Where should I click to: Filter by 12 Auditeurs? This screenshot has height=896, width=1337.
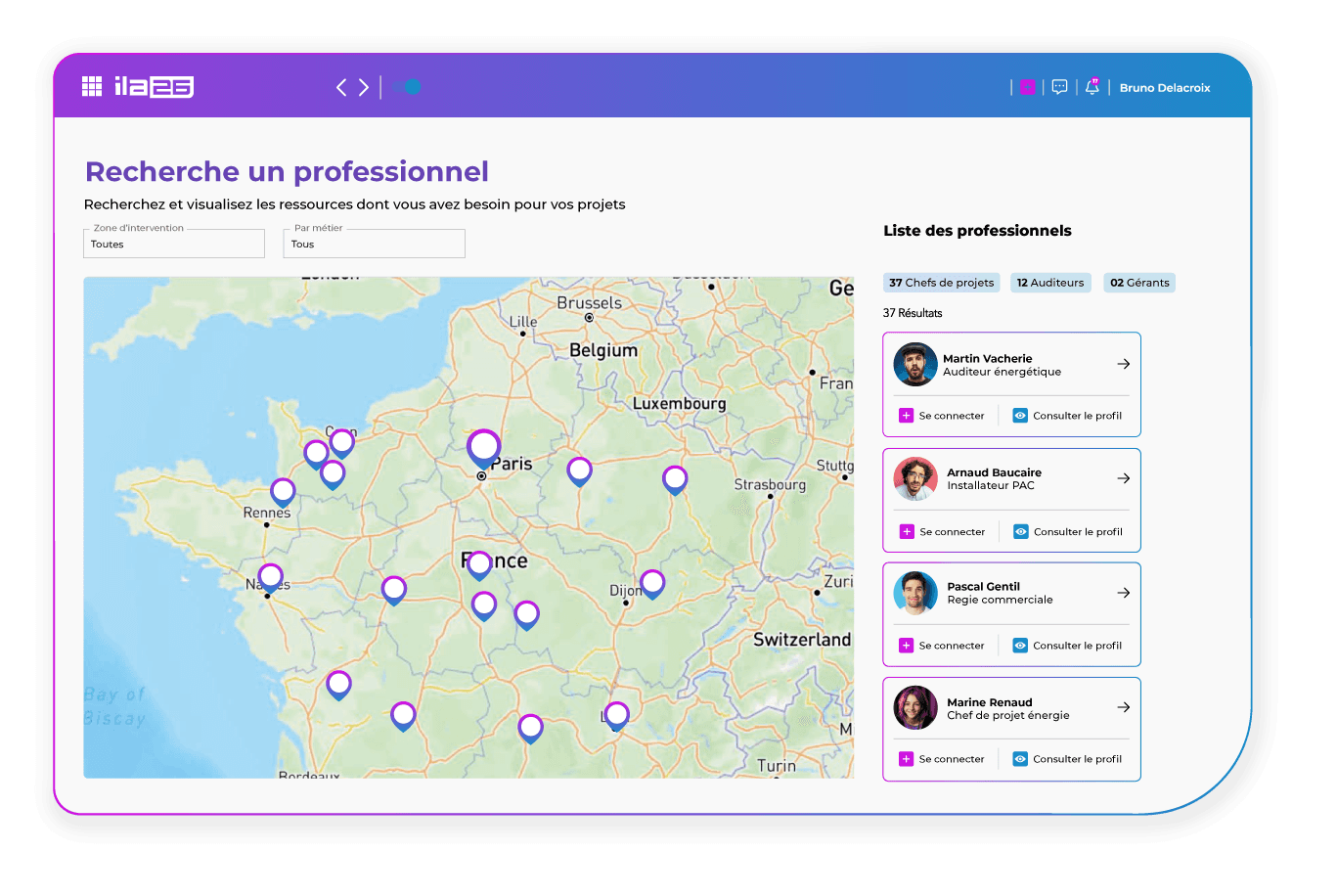(x=1050, y=283)
